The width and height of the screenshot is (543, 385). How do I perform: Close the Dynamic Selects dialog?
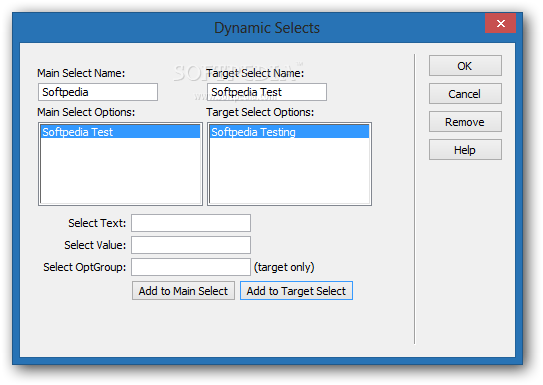tap(500, 23)
